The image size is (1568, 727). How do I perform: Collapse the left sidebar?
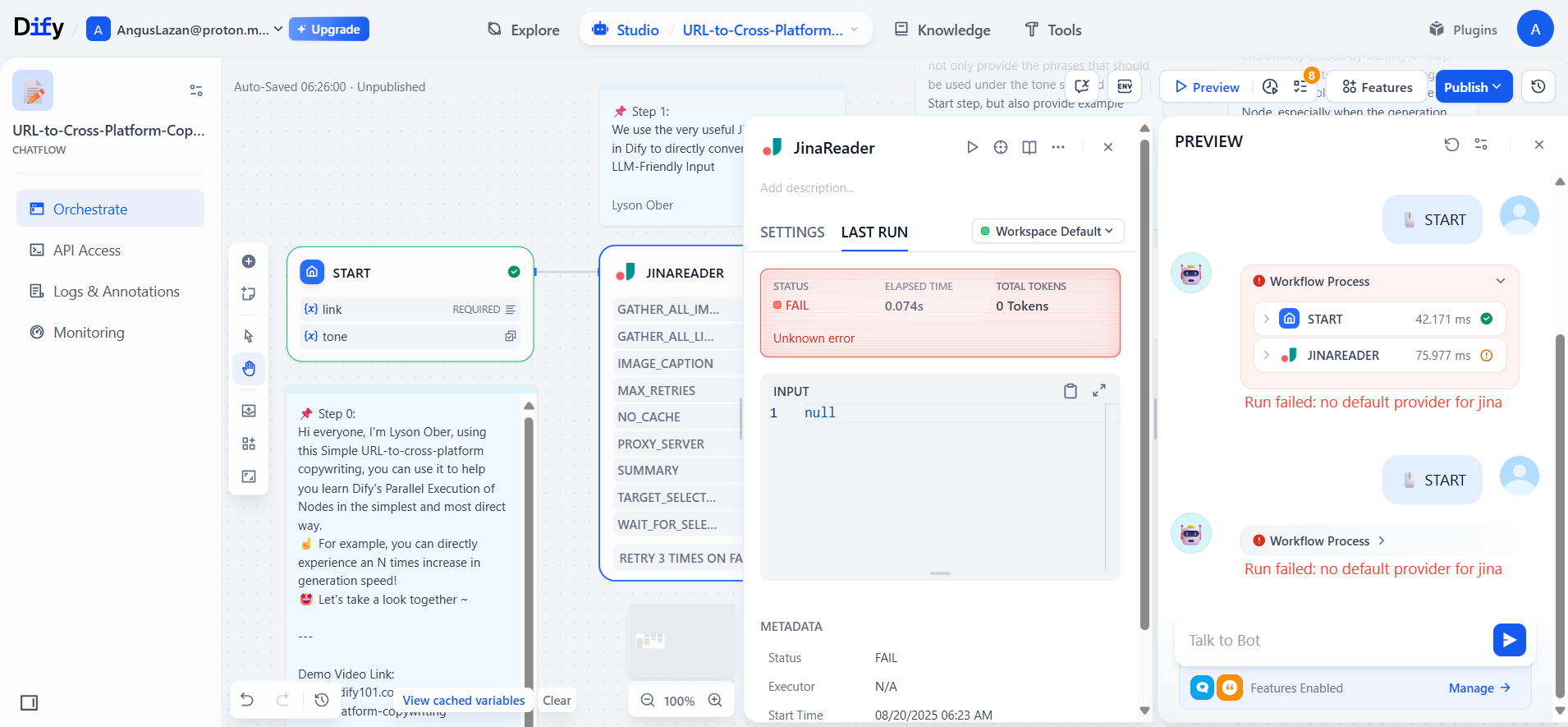30,703
